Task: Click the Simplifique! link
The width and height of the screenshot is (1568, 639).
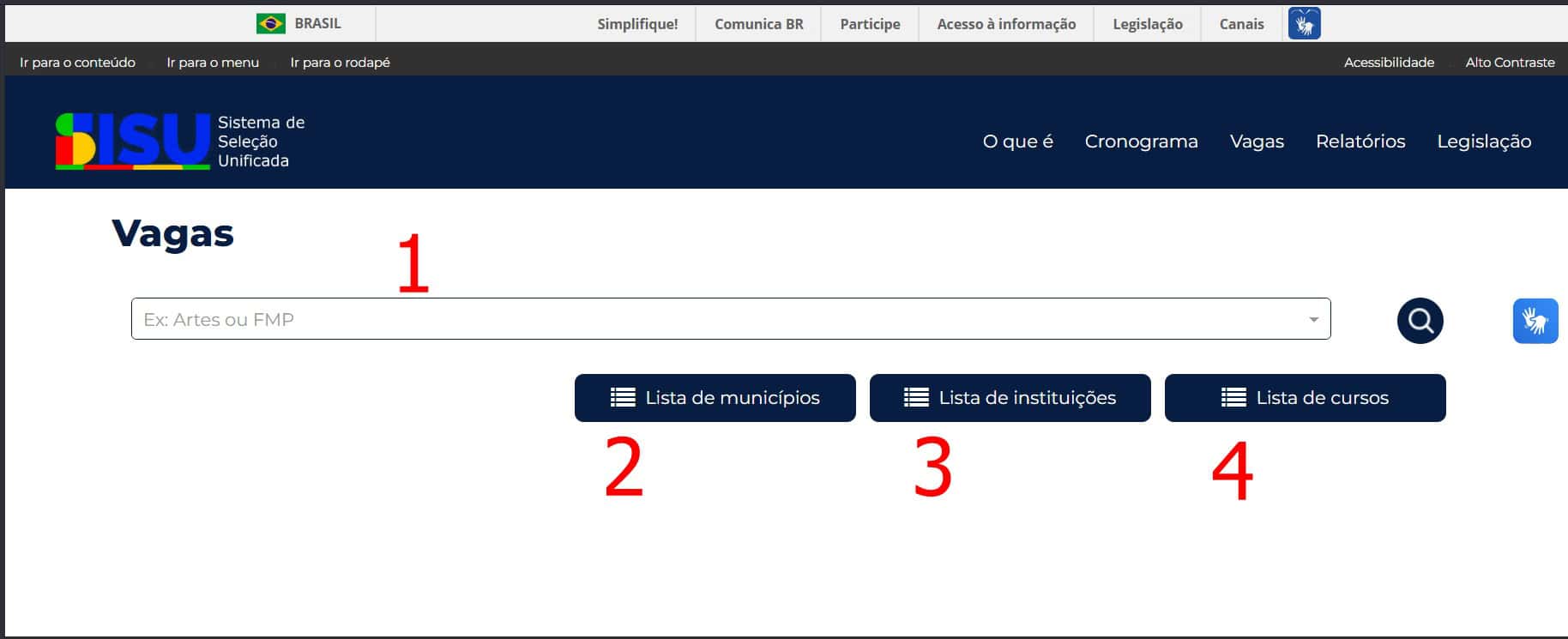Action: click(x=637, y=24)
